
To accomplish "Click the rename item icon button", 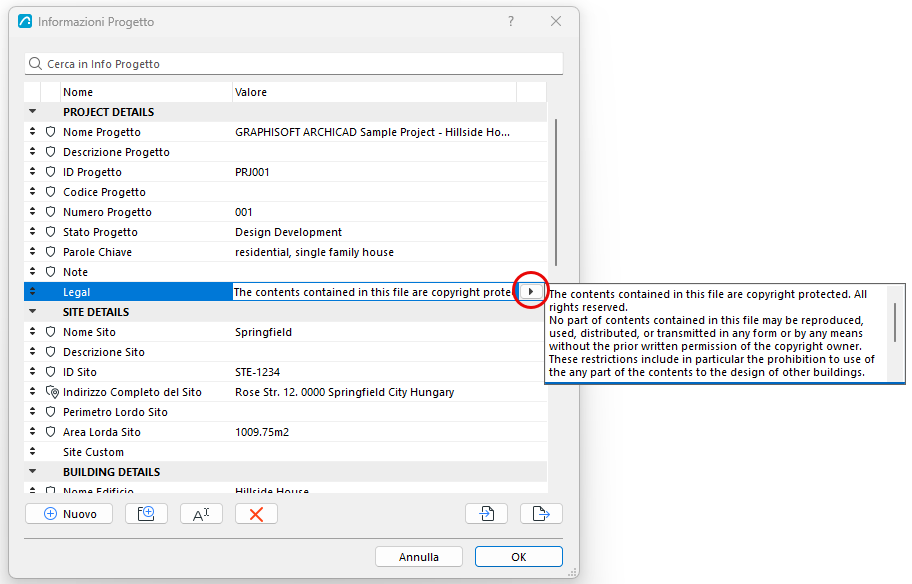I will (x=201, y=514).
